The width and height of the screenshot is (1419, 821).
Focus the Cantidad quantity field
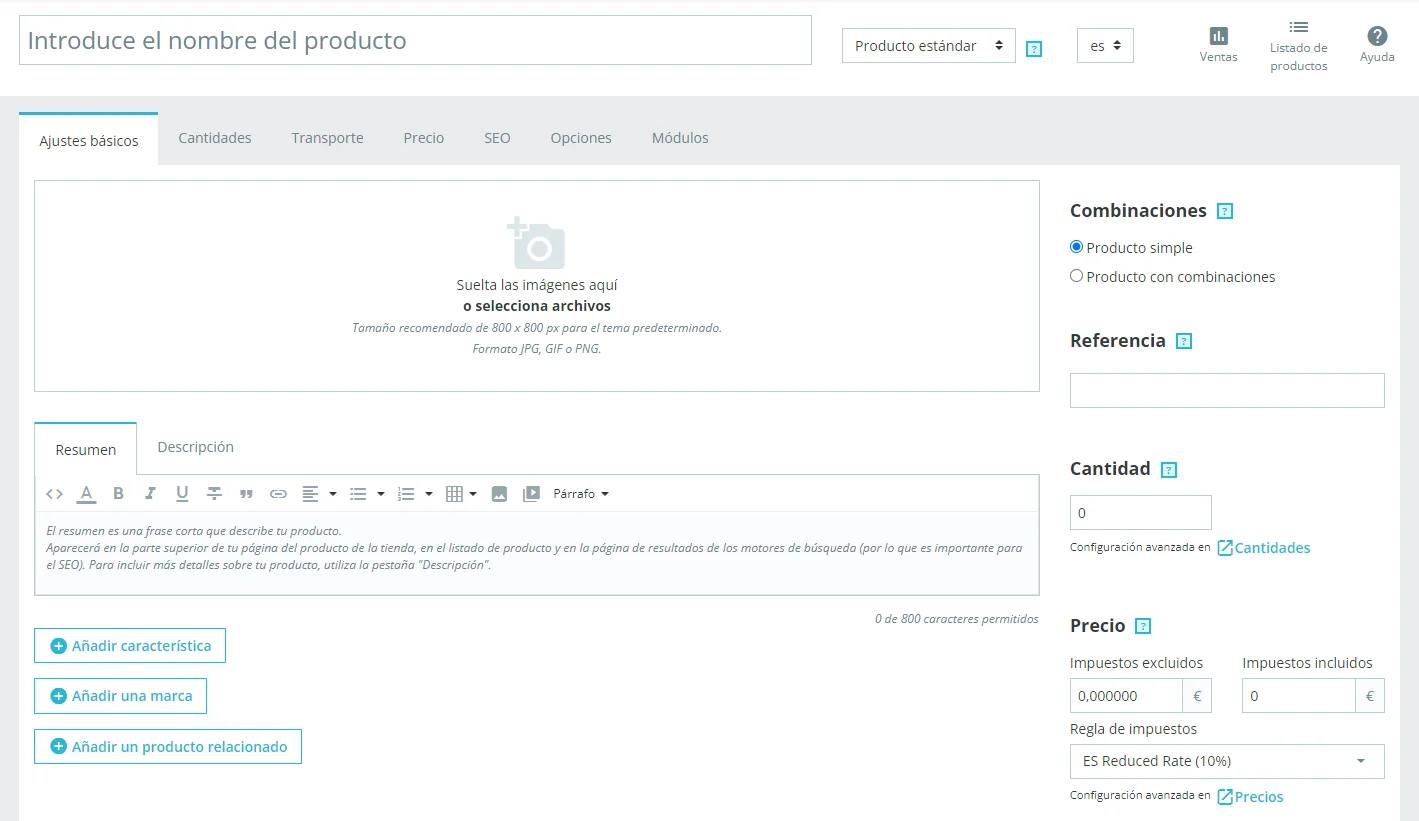coord(1140,513)
